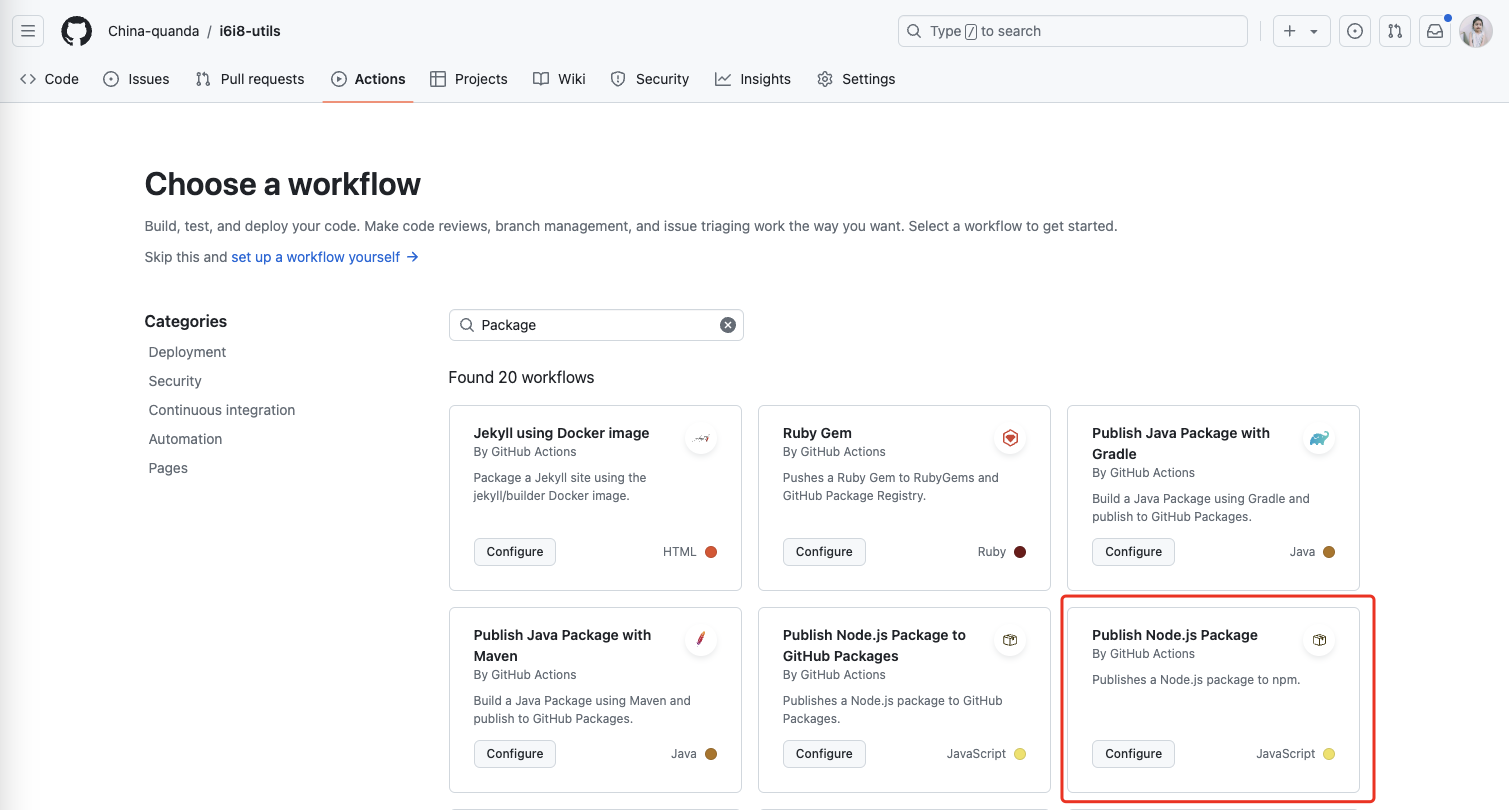The width and height of the screenshot is (1509, 810).
Task: Open the user avatar menu
Action: (1476, 31)
